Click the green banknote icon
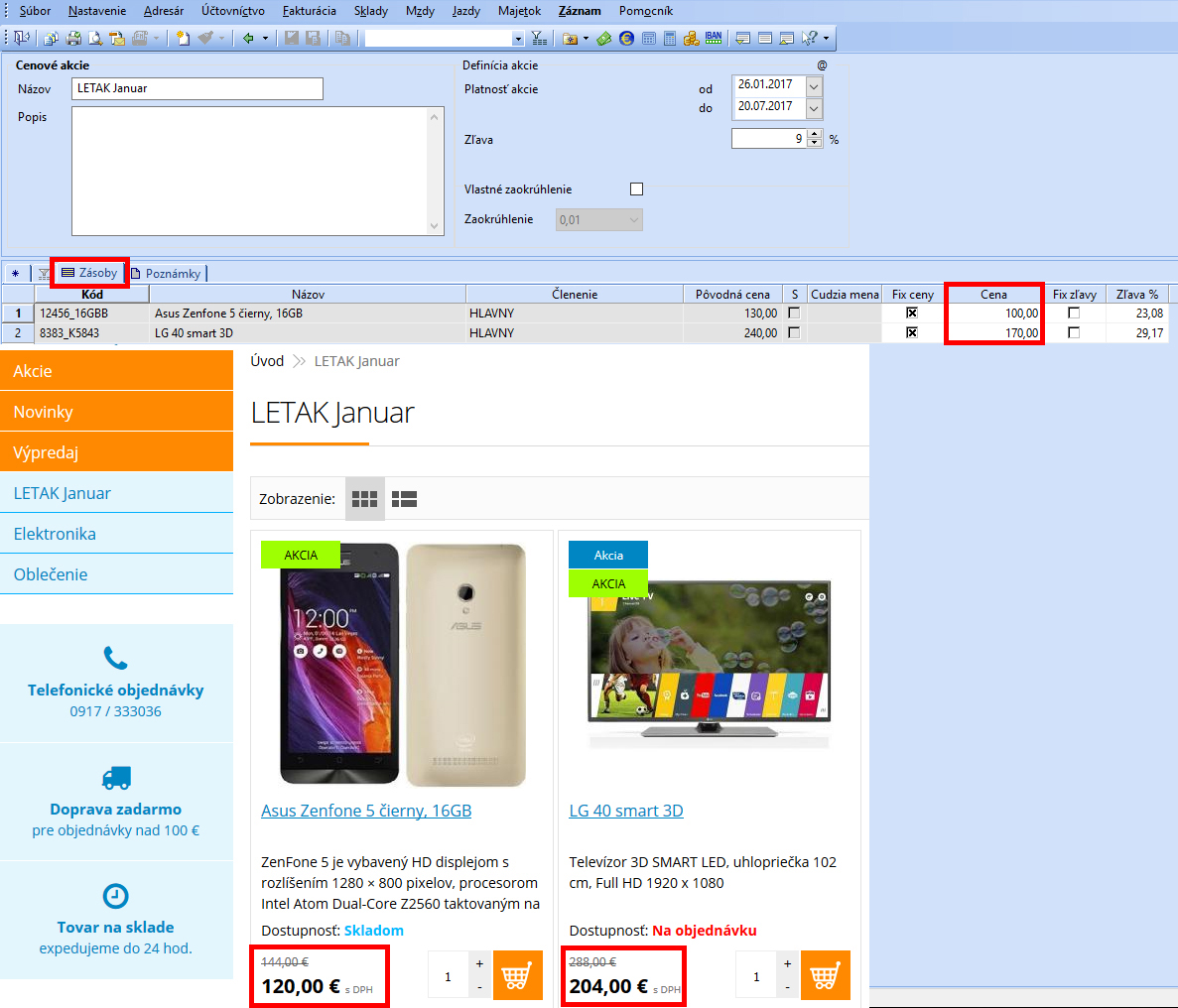The height and width of the screenshot is (1008, 1178). pos(604,39)
